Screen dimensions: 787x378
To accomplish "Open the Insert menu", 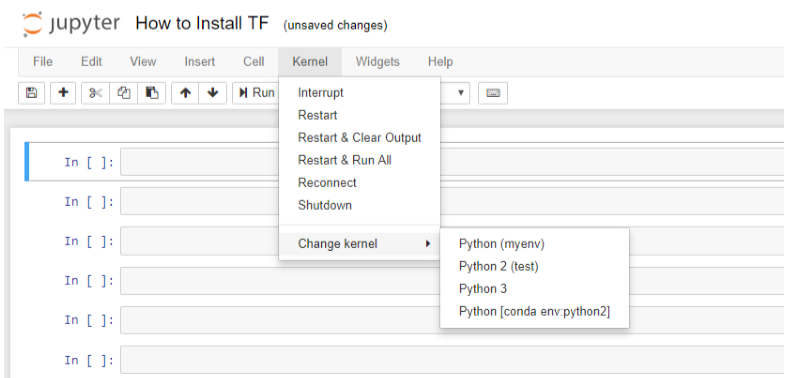I will pyautogui.click(x=199, y=62).
